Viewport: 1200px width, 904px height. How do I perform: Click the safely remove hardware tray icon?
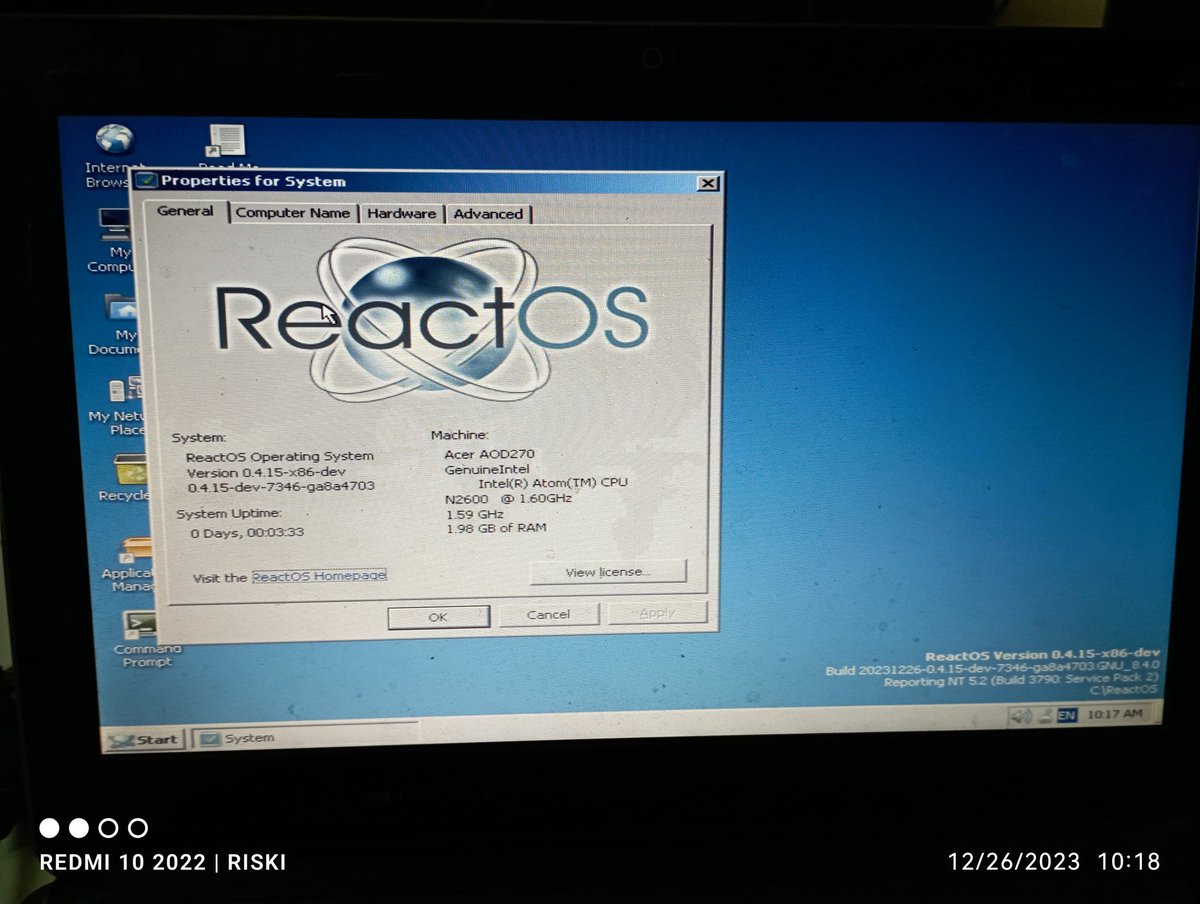click(x=1044, y=716)
